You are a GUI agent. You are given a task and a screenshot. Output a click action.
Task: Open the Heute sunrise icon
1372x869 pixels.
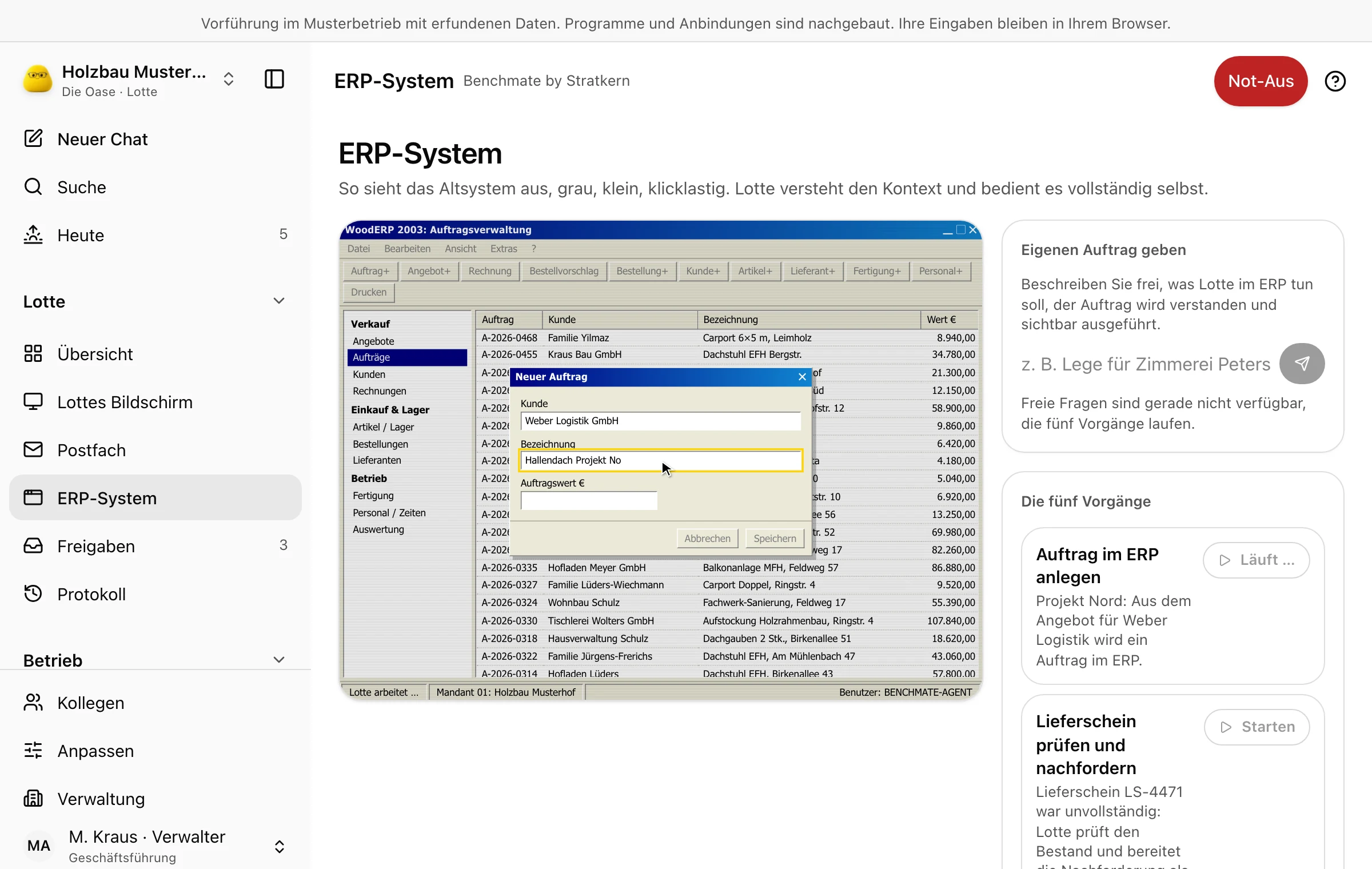point(33,235)
